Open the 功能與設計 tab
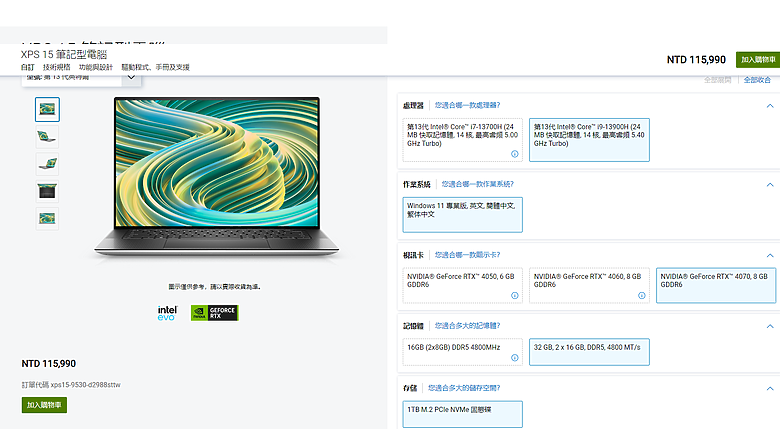 coord(96,67)
